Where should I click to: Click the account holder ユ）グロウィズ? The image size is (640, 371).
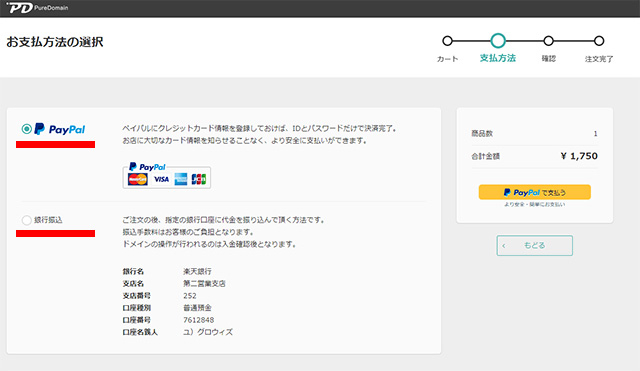(x=208, y=332)
